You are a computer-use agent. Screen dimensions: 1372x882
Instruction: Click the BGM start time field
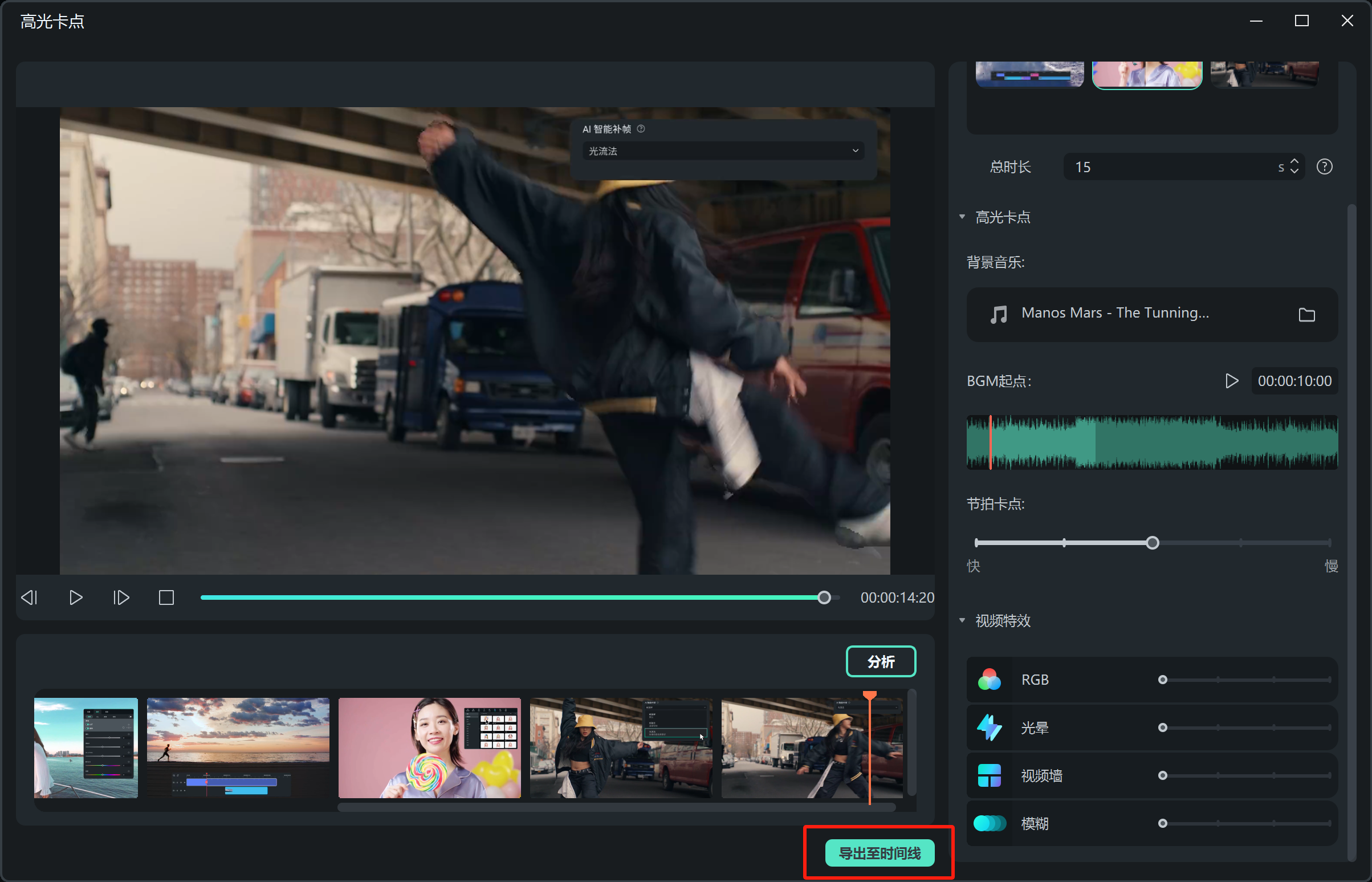(x=1294, y=381)
